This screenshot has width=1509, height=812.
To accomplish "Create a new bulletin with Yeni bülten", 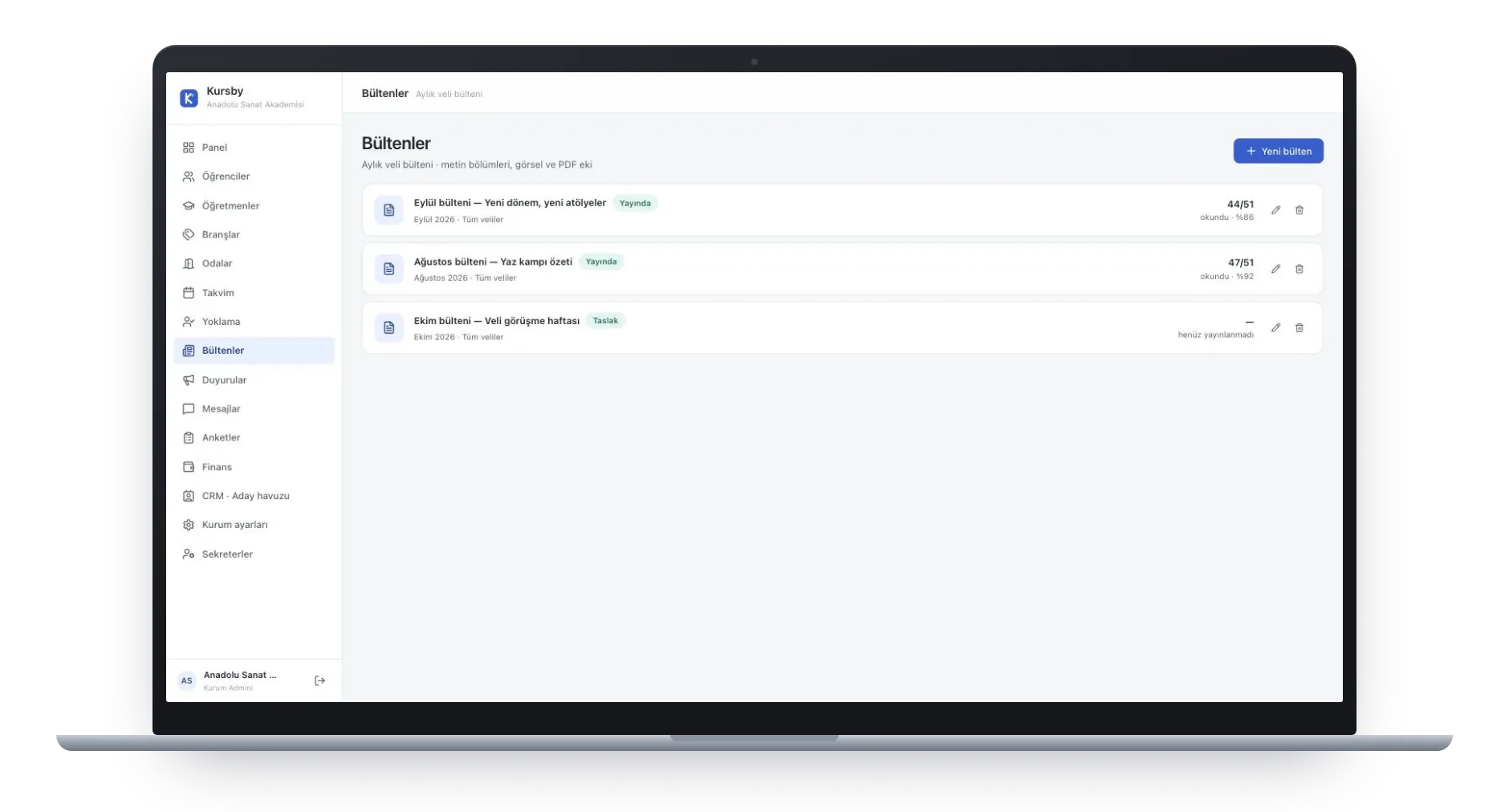I will pos(1278,151).
